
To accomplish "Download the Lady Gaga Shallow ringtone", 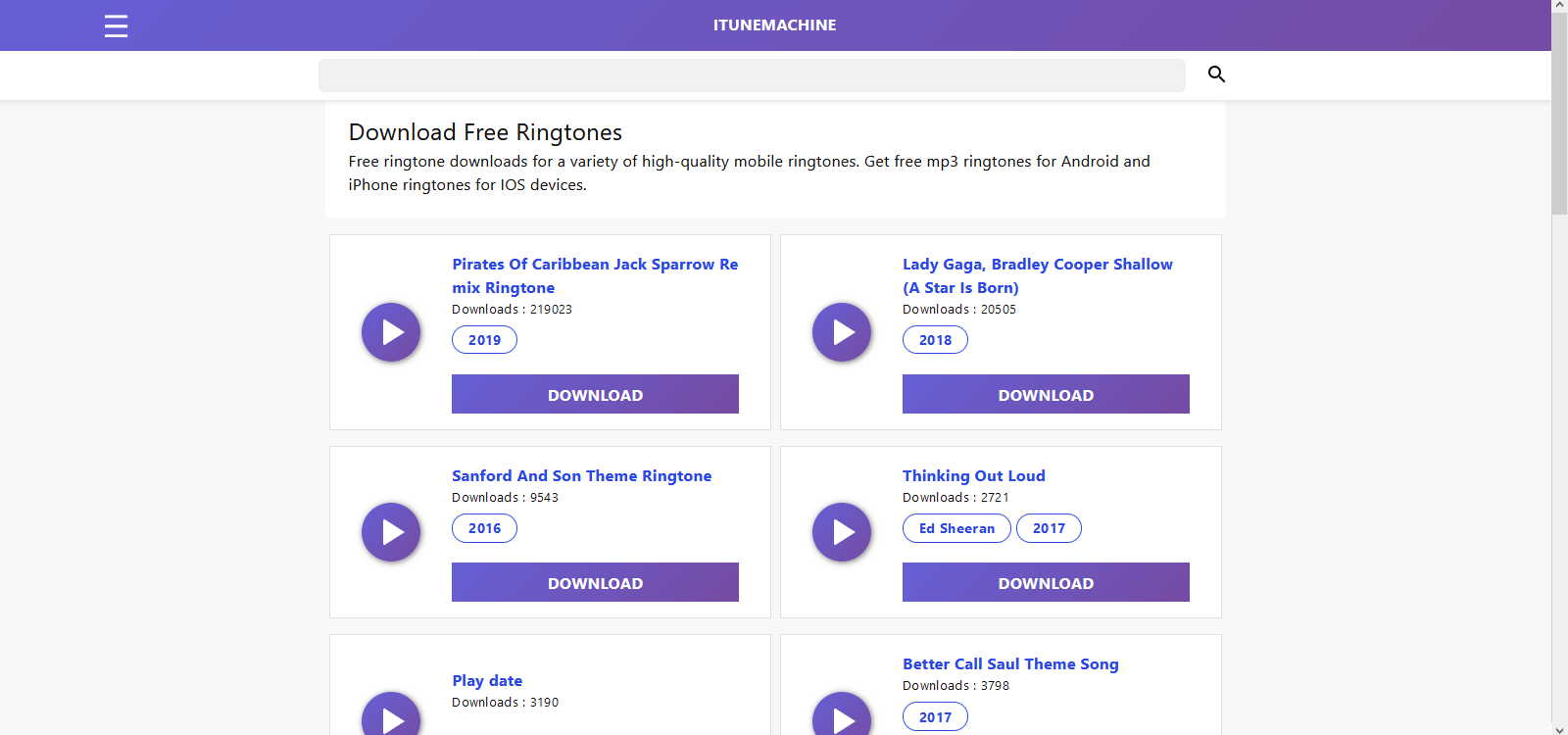I will [1046, 394].
